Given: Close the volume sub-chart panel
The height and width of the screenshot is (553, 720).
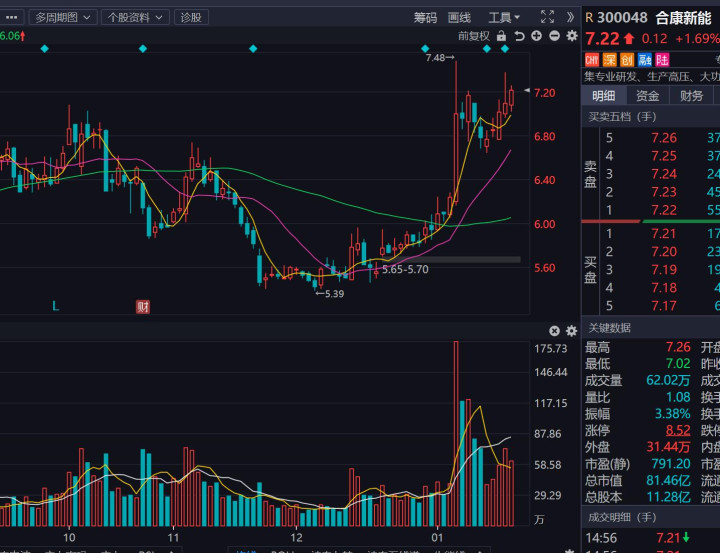Looking at the screenshot, I should [555, 331].
